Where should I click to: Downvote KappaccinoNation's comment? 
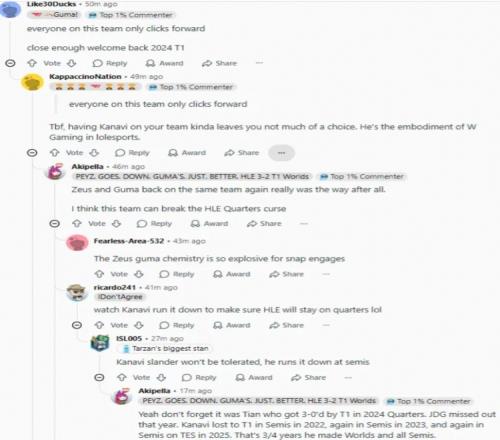tap(95, 153)
